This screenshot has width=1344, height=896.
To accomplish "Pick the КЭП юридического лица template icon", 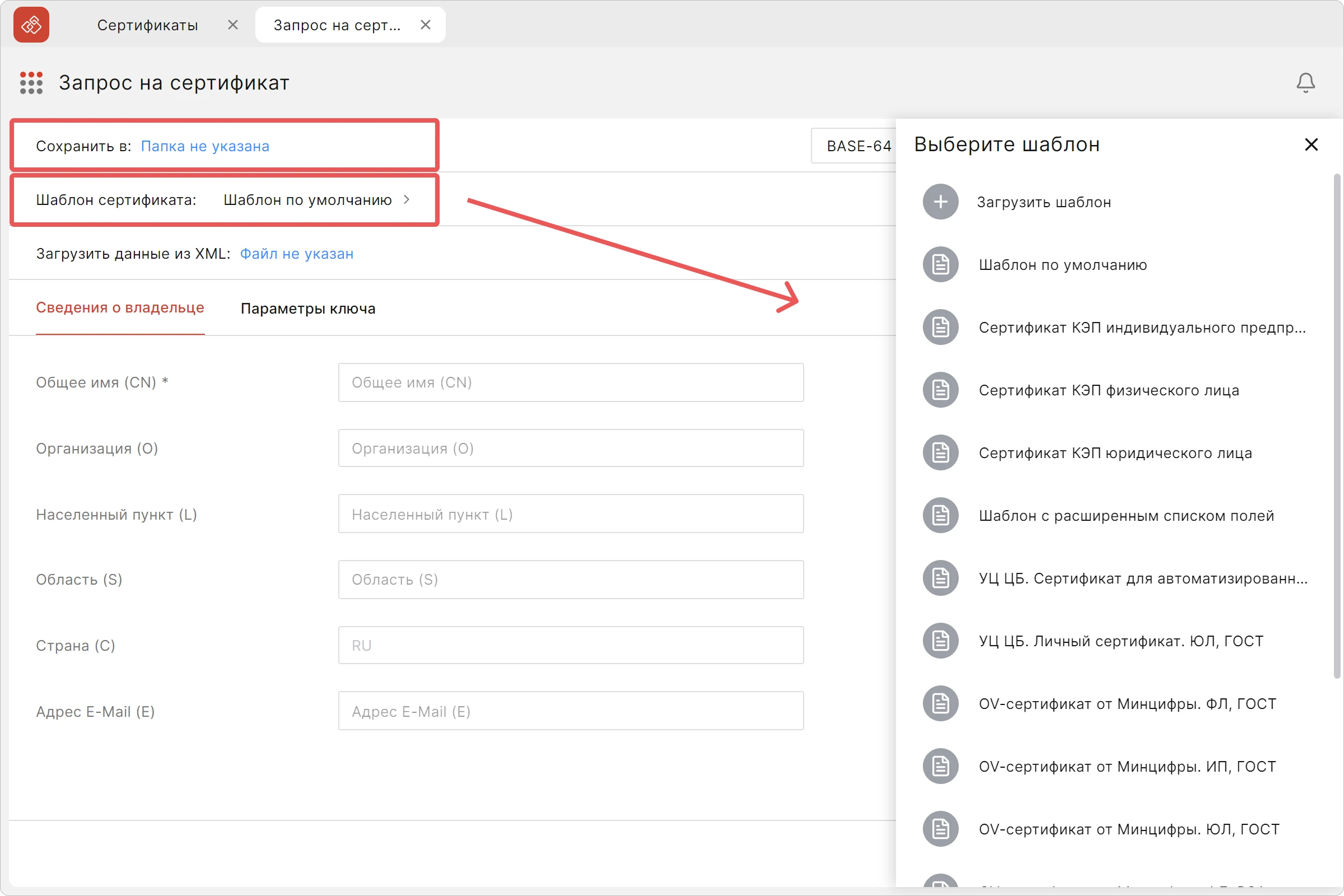I will pyautogui.click(x=941, y=453).
